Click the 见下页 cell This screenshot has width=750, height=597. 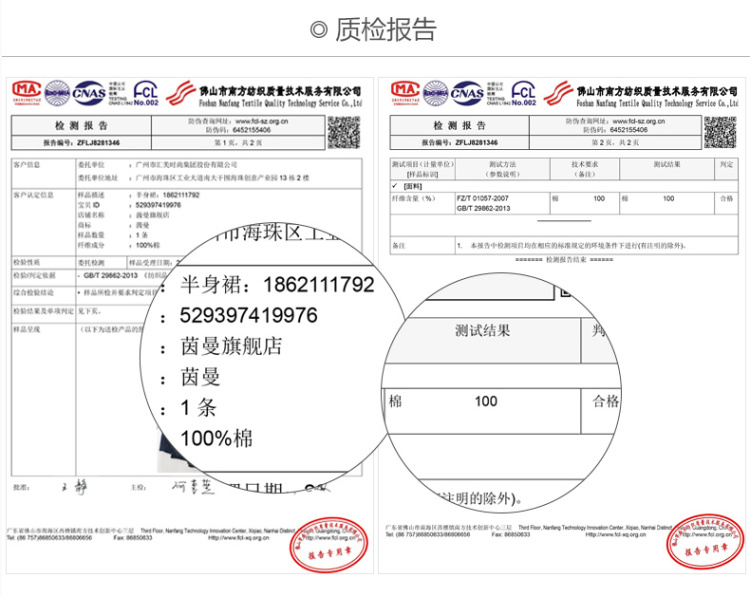(x=89, y=311)
